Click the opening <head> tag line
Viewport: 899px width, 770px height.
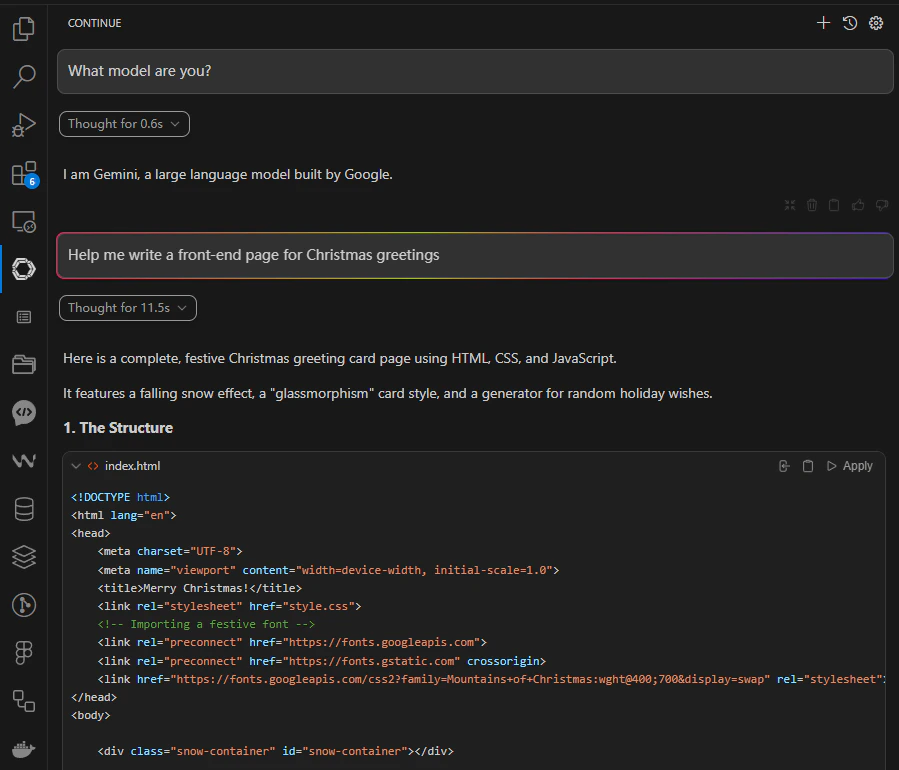91,533
